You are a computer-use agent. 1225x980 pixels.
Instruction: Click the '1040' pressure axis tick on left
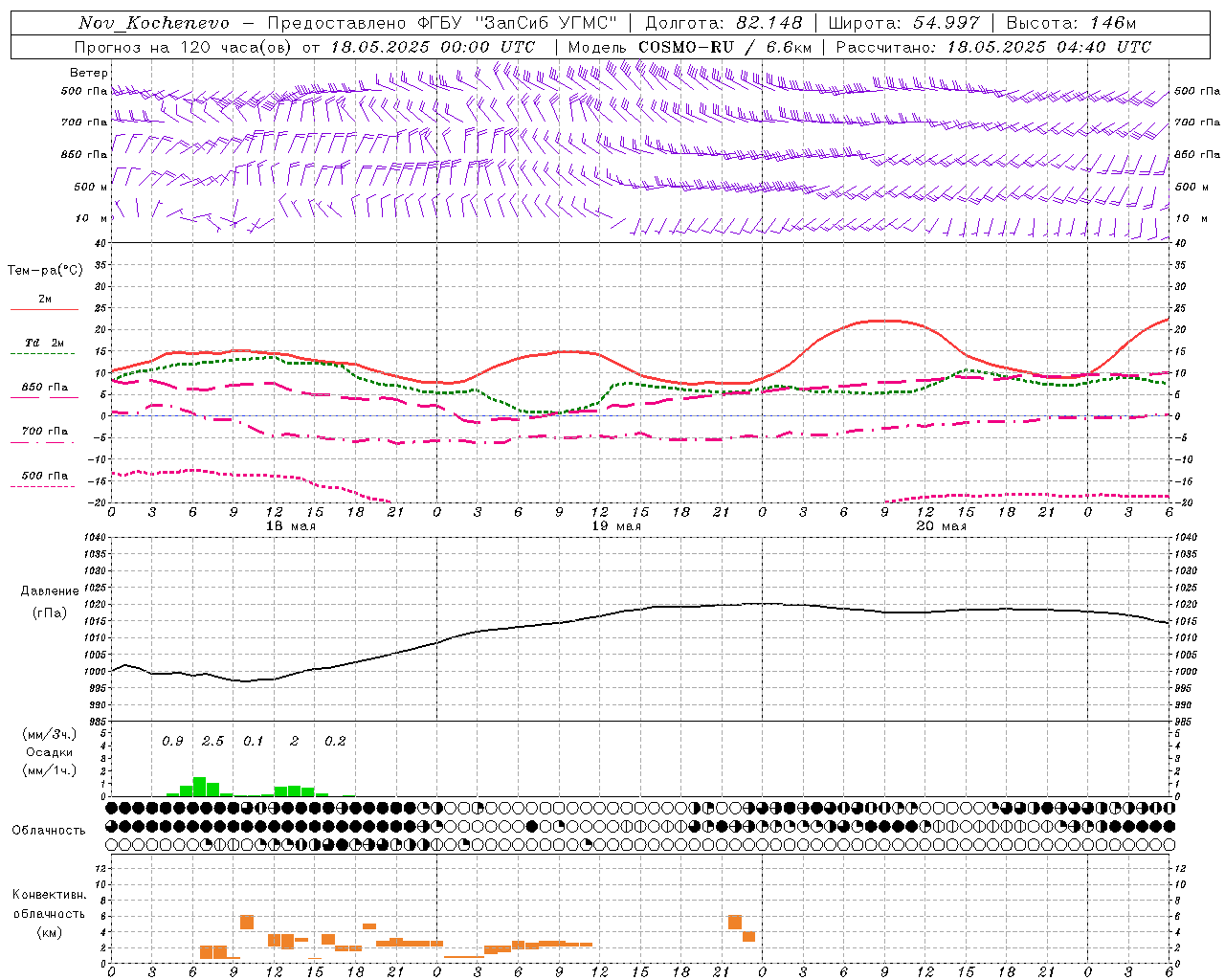click(x=94, y=538)
